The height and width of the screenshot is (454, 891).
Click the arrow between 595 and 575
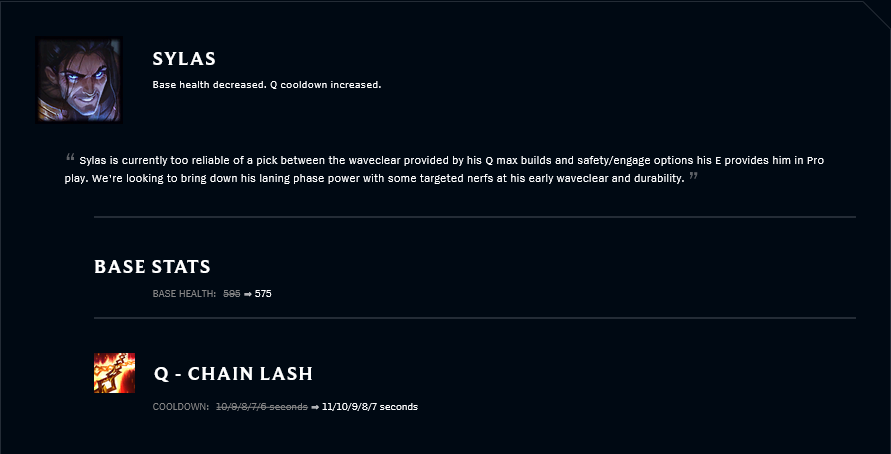click(x=248, y=294)
